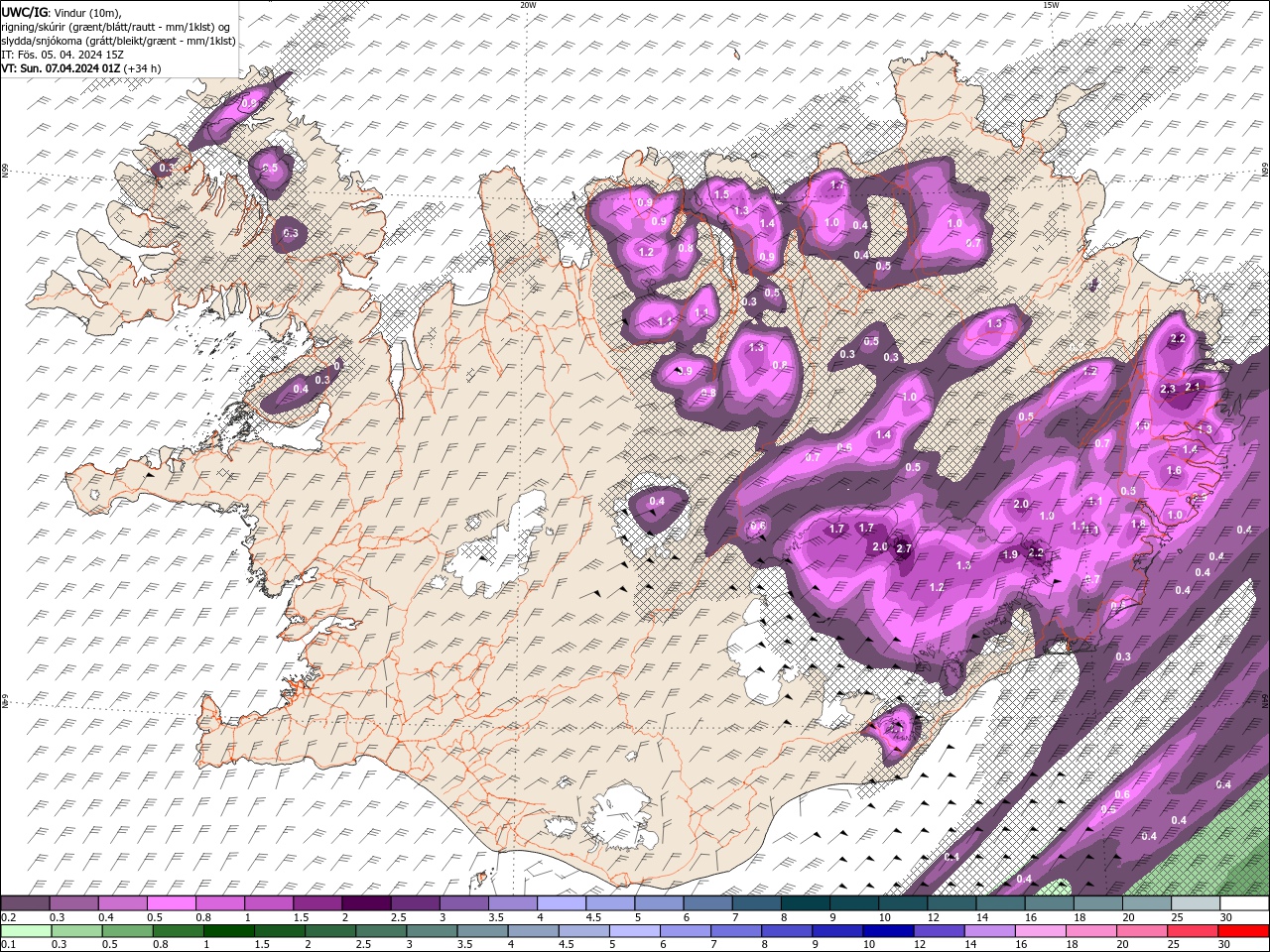Select the darkest green 1–1.5 swatch in the lower legend row
The width and height of the screenshot is (1270, 952).
228,931
